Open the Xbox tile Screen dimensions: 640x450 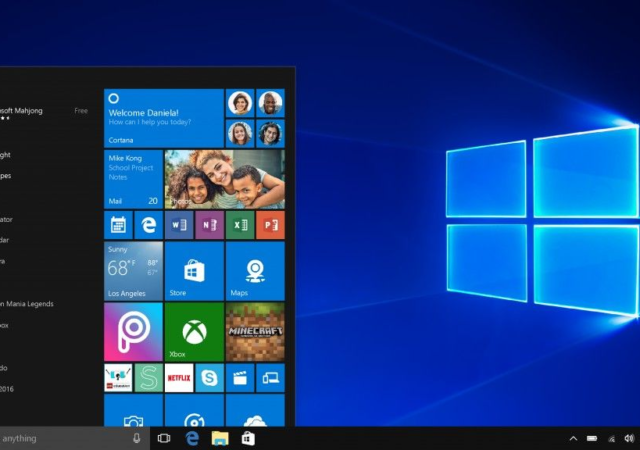point(194,332)
